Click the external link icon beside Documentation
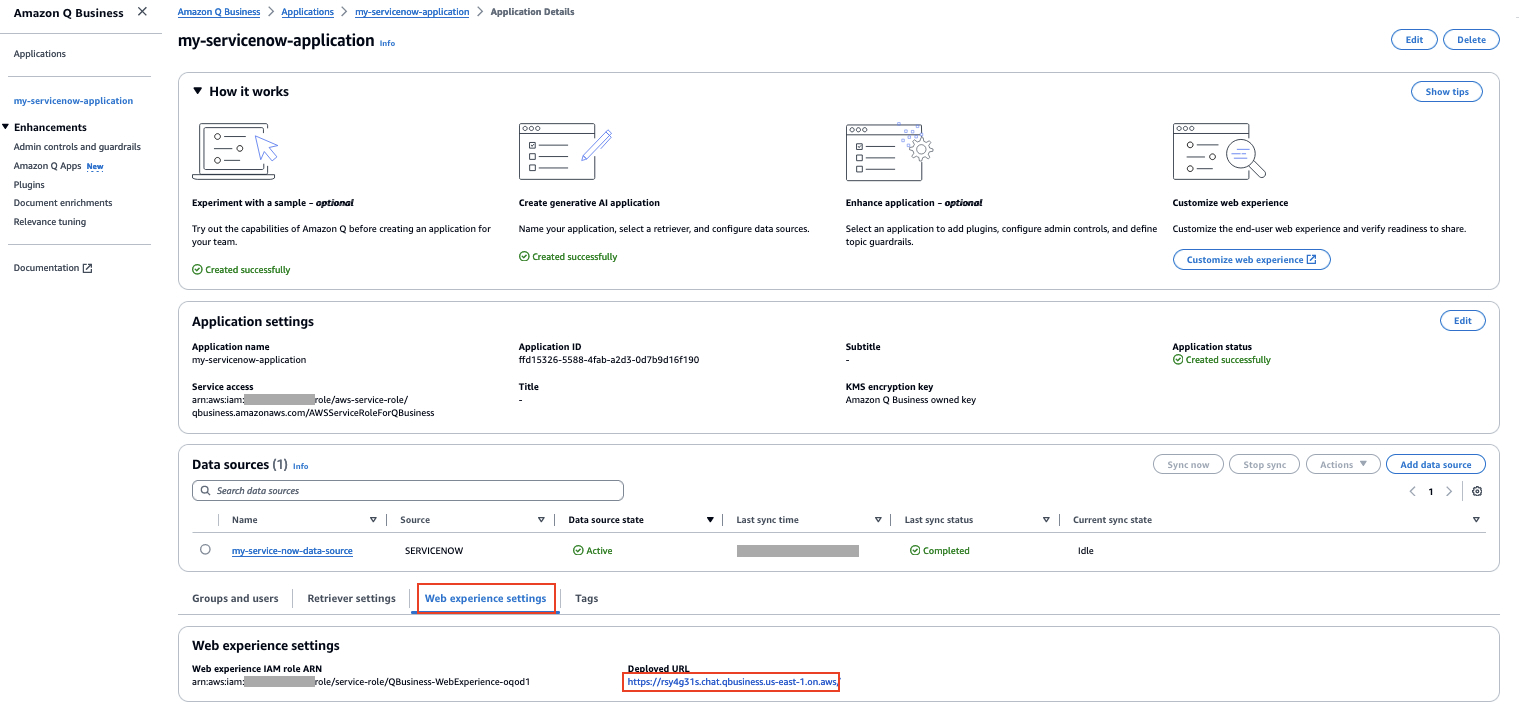 tap(87, 268)
